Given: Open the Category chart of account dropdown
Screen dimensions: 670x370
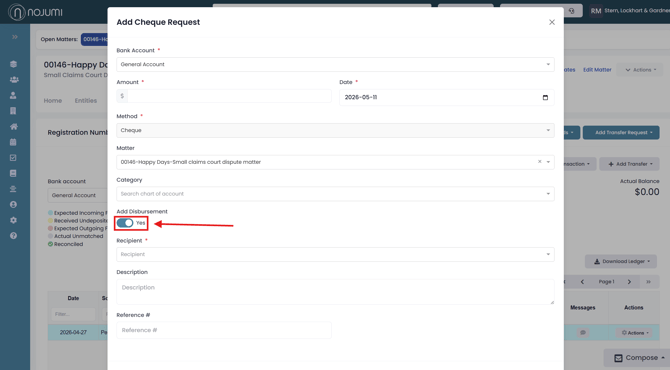Looking at the screenshot, I should [335, 194].
